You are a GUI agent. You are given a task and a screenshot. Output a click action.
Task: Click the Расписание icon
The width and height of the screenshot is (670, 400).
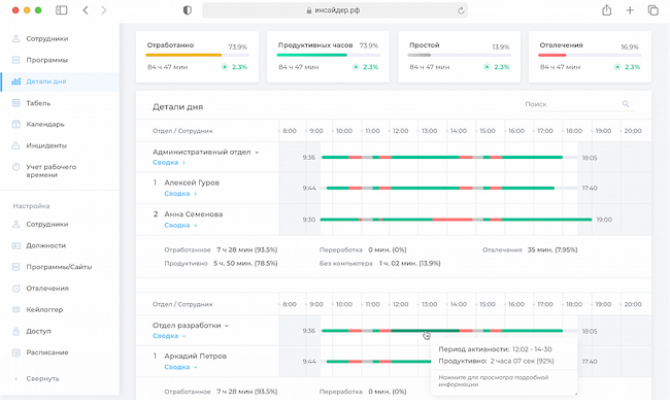[x=16, y=352]
